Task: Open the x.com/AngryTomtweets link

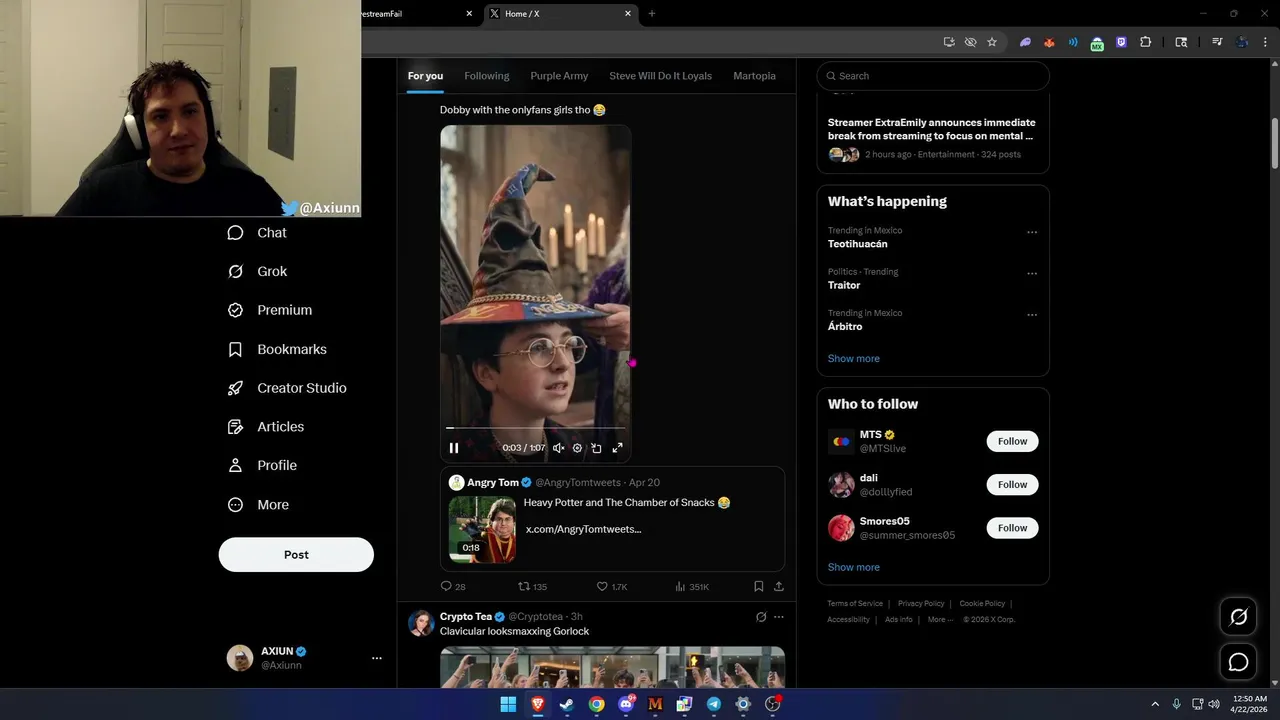Action: 584,529
